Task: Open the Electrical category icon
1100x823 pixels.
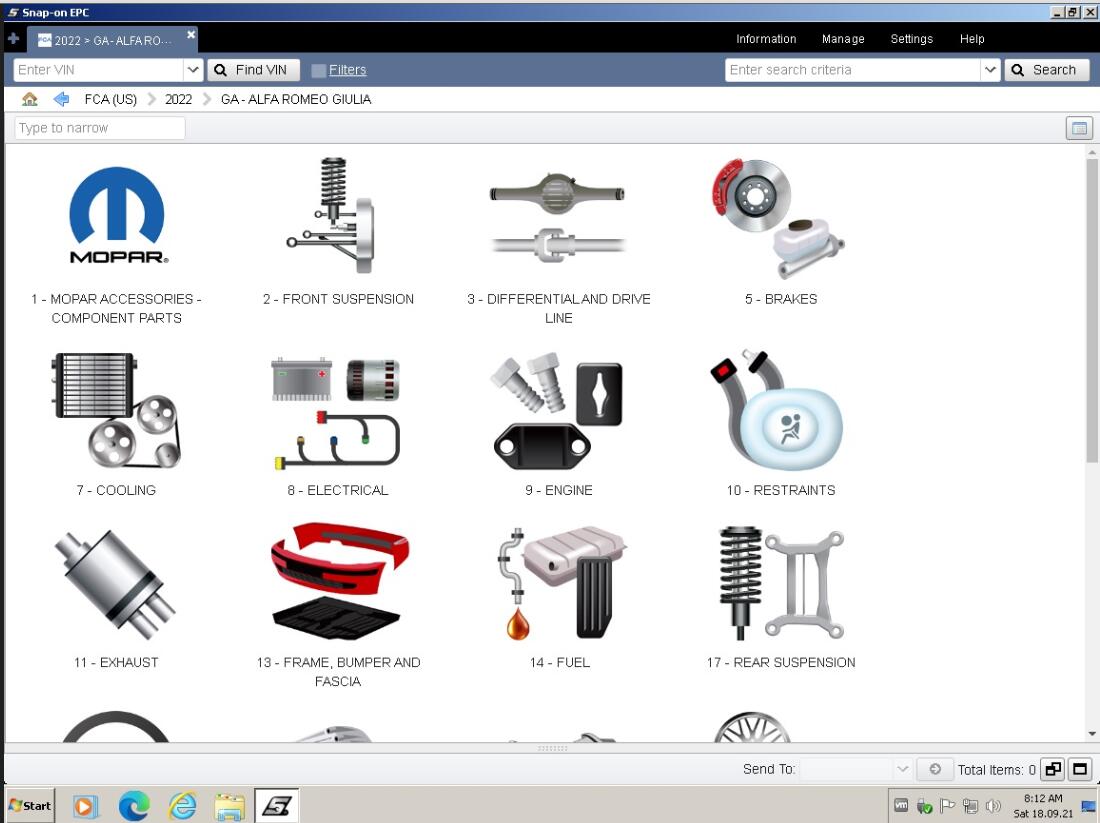Action: pyautogui.click(x=337, y=413)
